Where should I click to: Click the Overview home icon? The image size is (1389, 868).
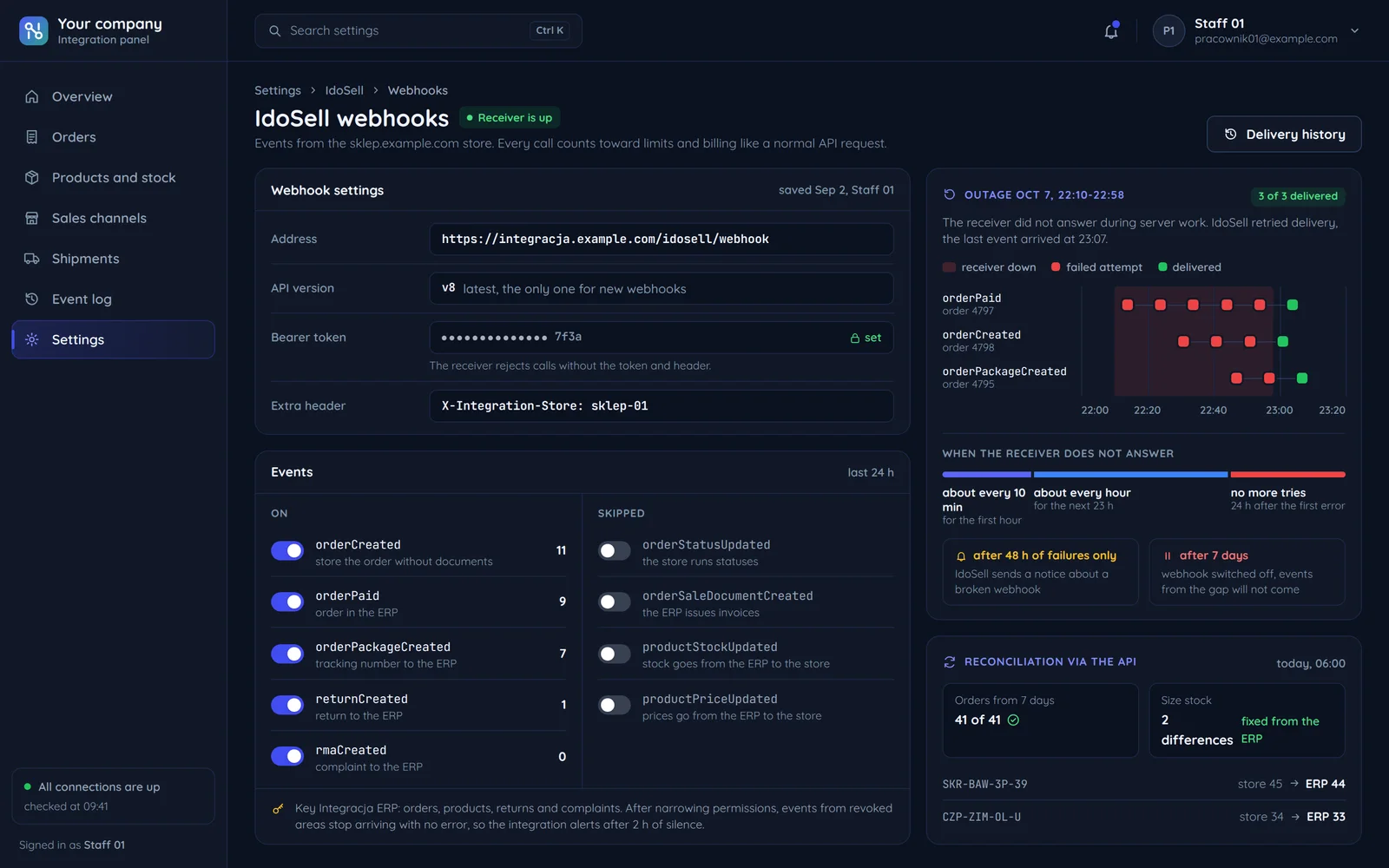[x=32, y=96]
